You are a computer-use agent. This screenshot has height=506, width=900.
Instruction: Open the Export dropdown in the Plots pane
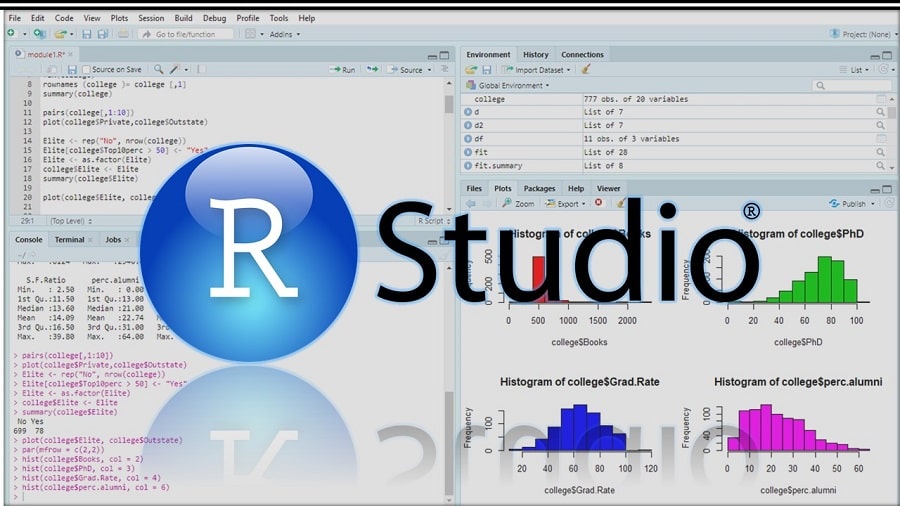click(x=565, y=204)
